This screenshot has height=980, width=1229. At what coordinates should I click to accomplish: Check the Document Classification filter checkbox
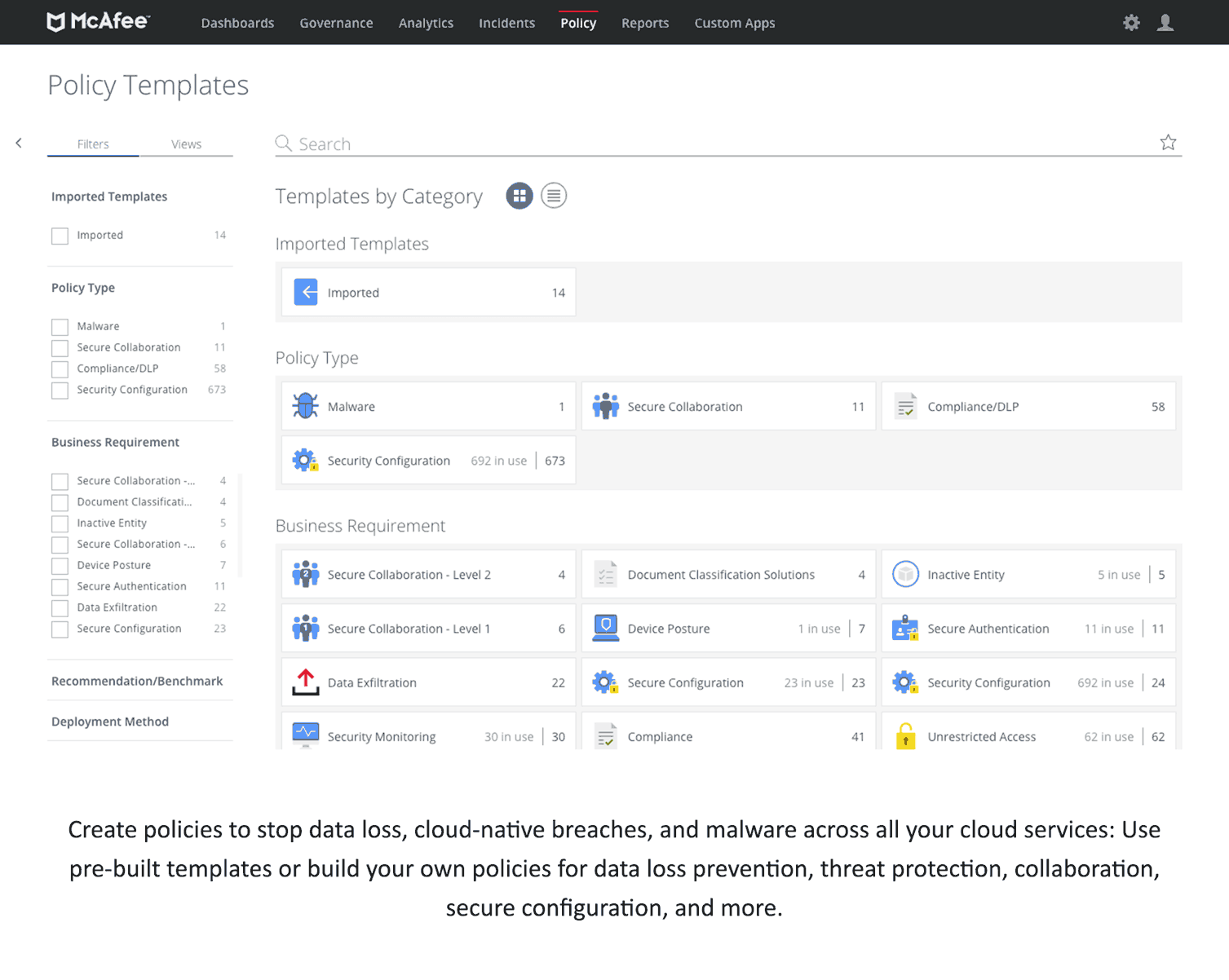coord(60,502)
